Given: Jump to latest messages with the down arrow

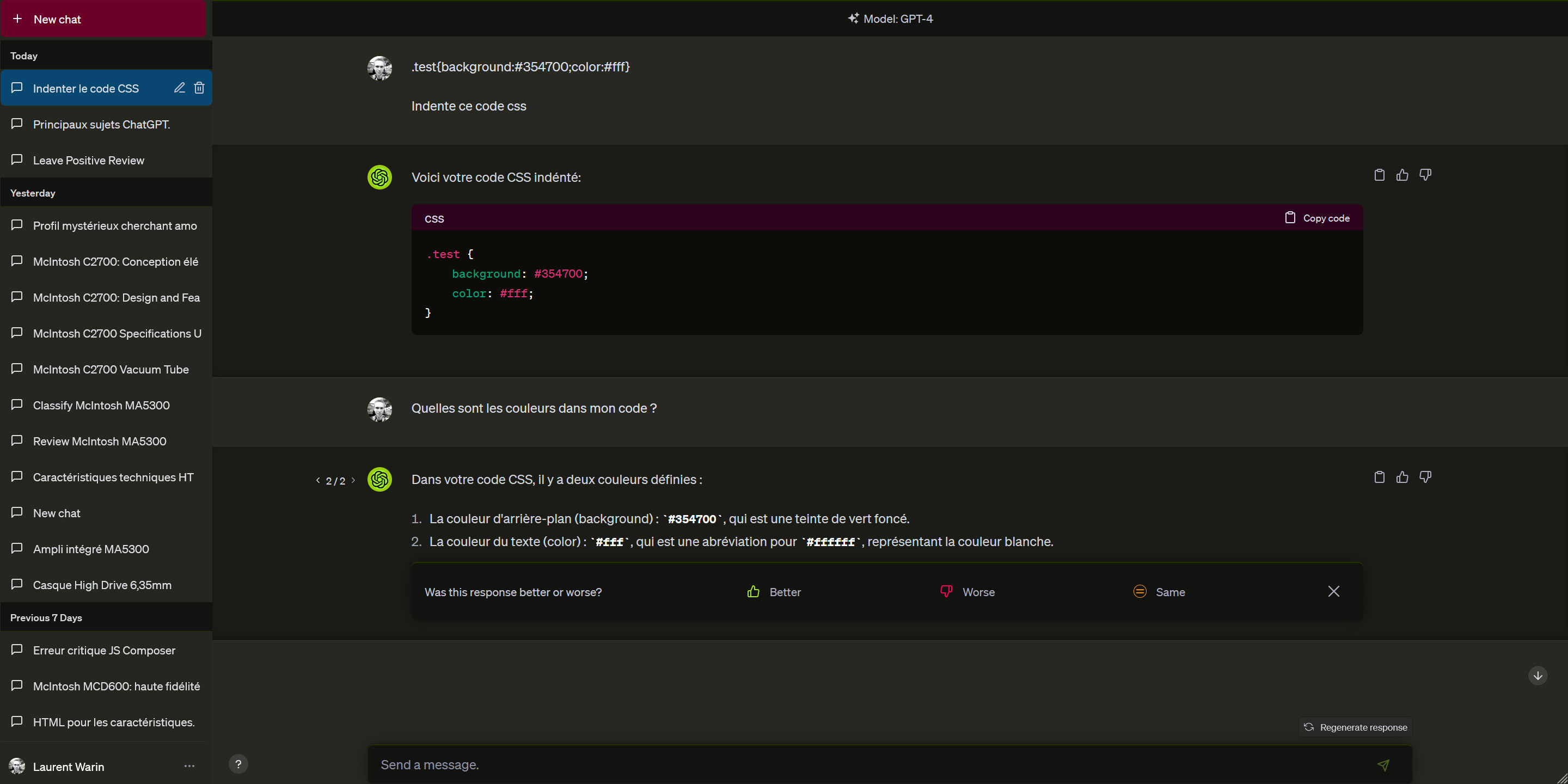Looking at the screenshot, I should click(1538, 676).
